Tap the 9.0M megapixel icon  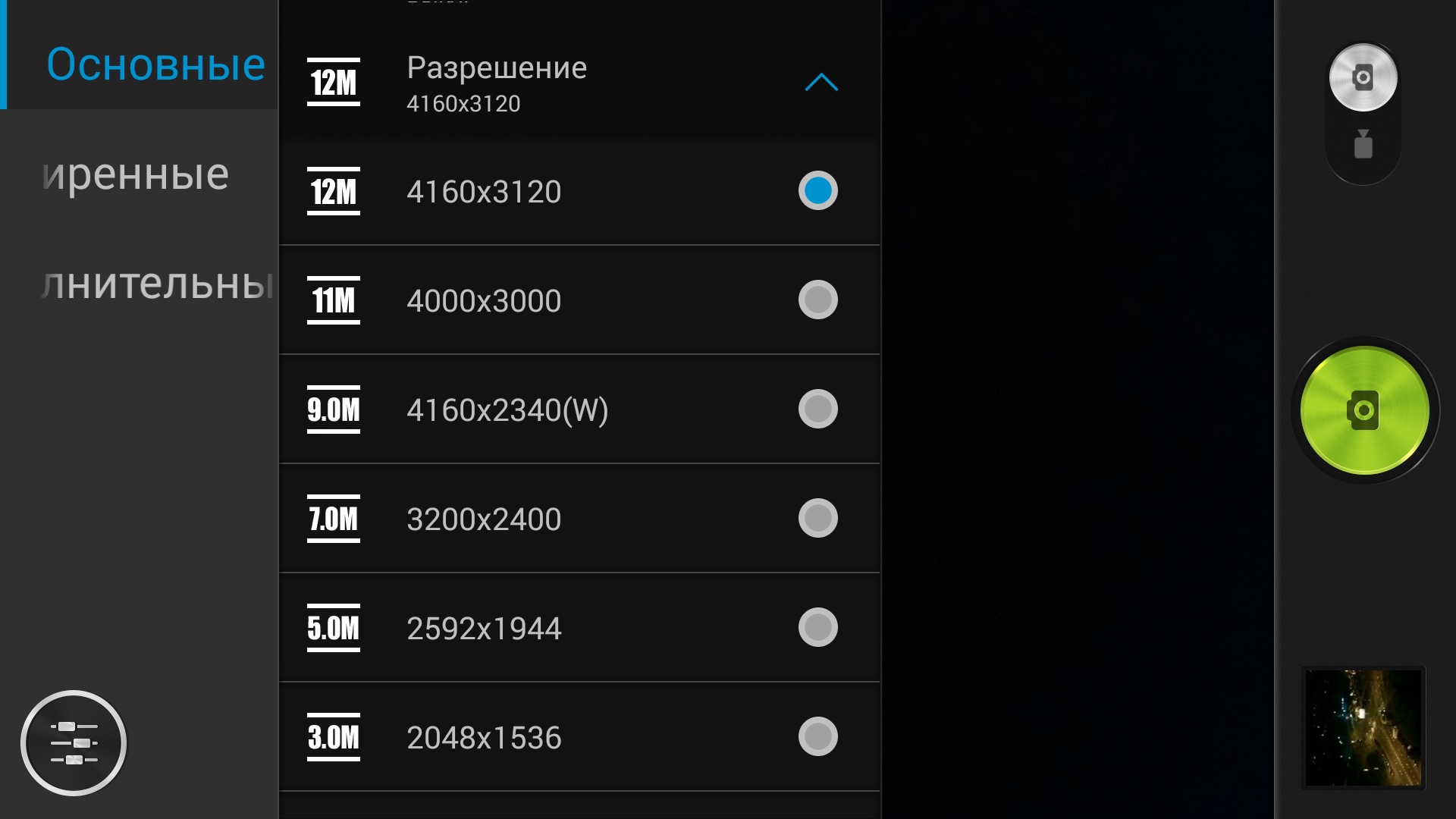334,409
